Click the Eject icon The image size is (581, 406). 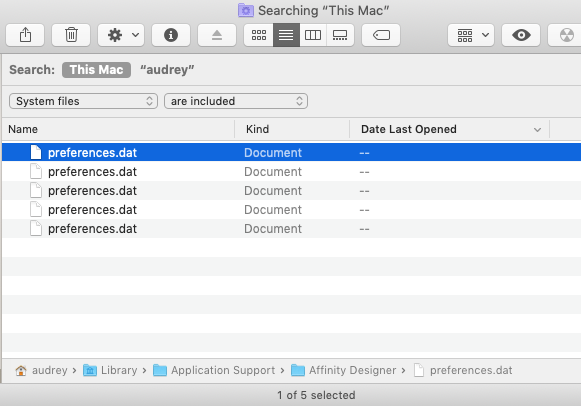[x=217, y=35]
